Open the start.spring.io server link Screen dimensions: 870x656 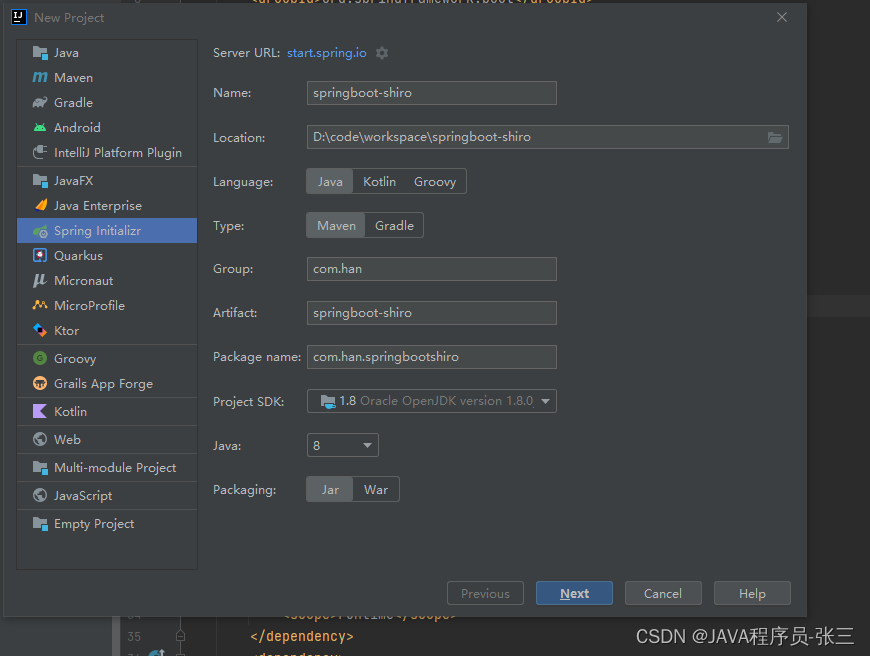[327, 53]
